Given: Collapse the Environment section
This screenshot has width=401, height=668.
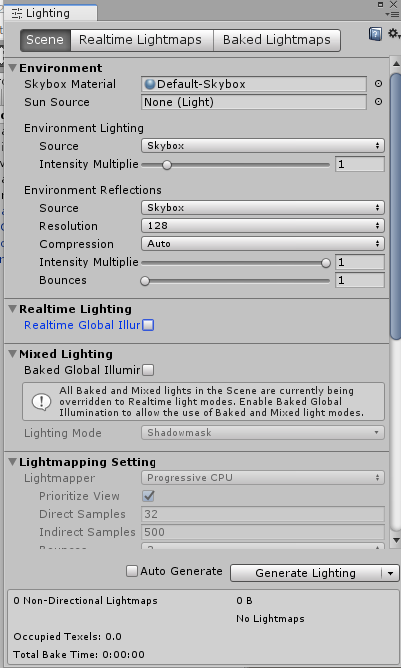Looking at the screenshot, I should pos(12,68).
